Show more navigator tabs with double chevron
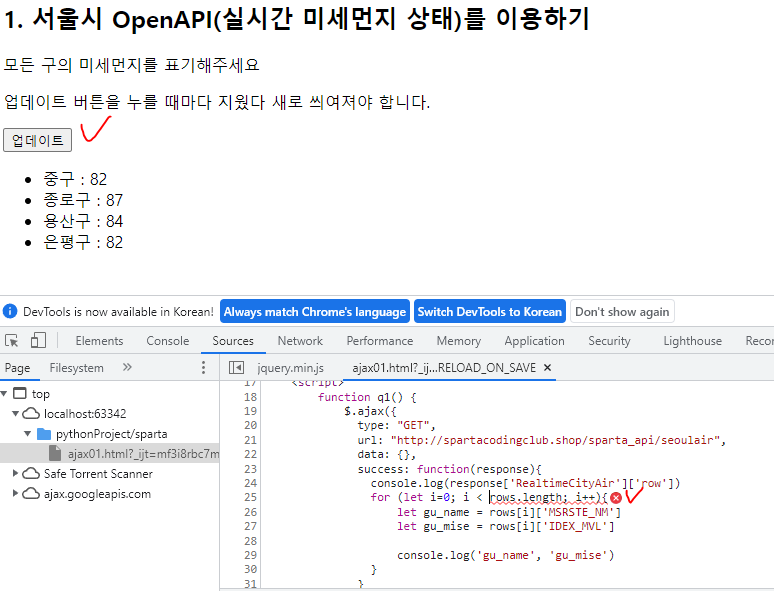The width and height of the screenshot is (774, 591). pyautogui.click(x=127, y=367)
